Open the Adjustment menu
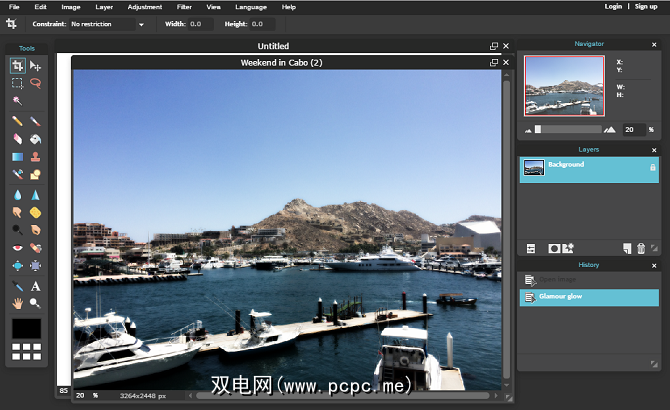Image resolution: width=670 pixels, height=410 pixels. pyautogui.click(x=144, y=7)
